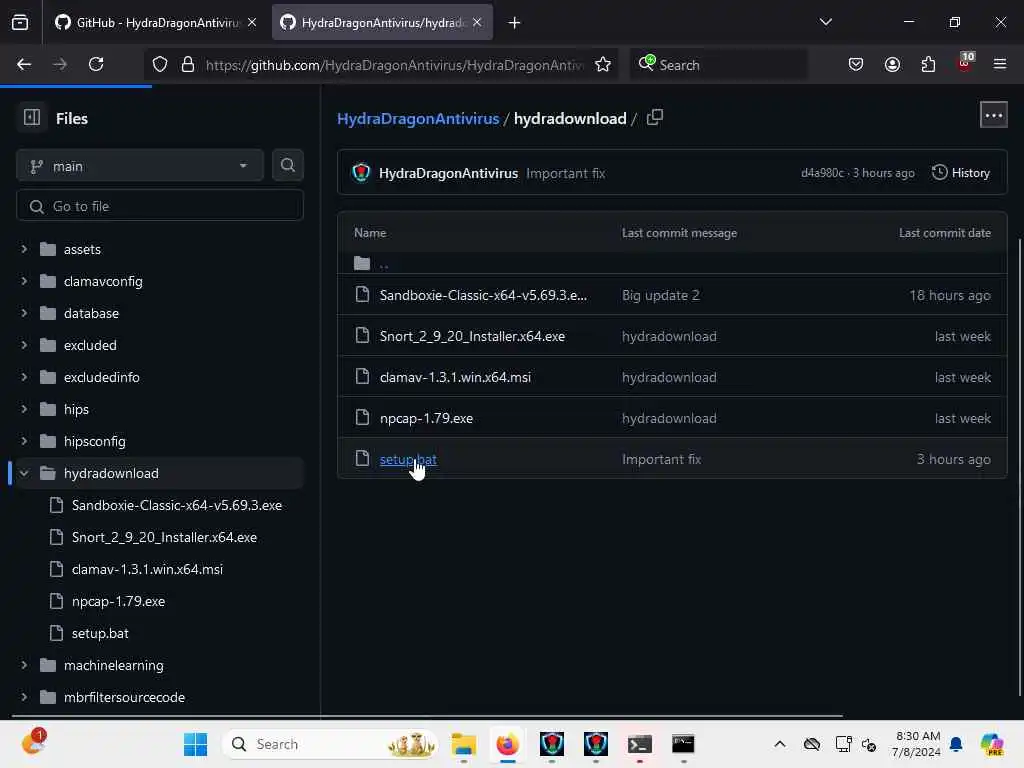1024x768 pixels.
Task: Open commit History
Action: [961, 172]
